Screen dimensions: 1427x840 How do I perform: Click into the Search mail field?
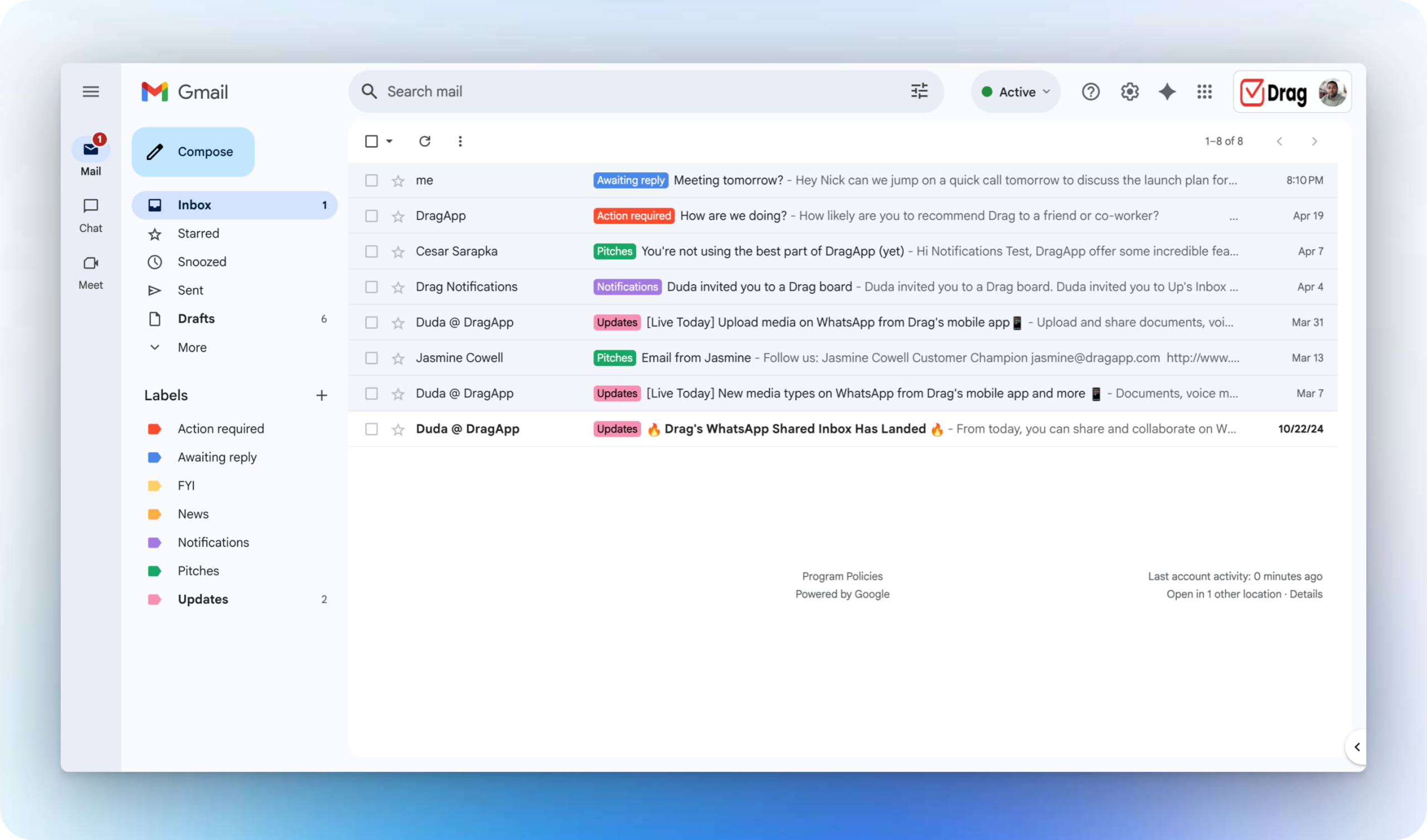pyautogui.click(x=623, y=92)
